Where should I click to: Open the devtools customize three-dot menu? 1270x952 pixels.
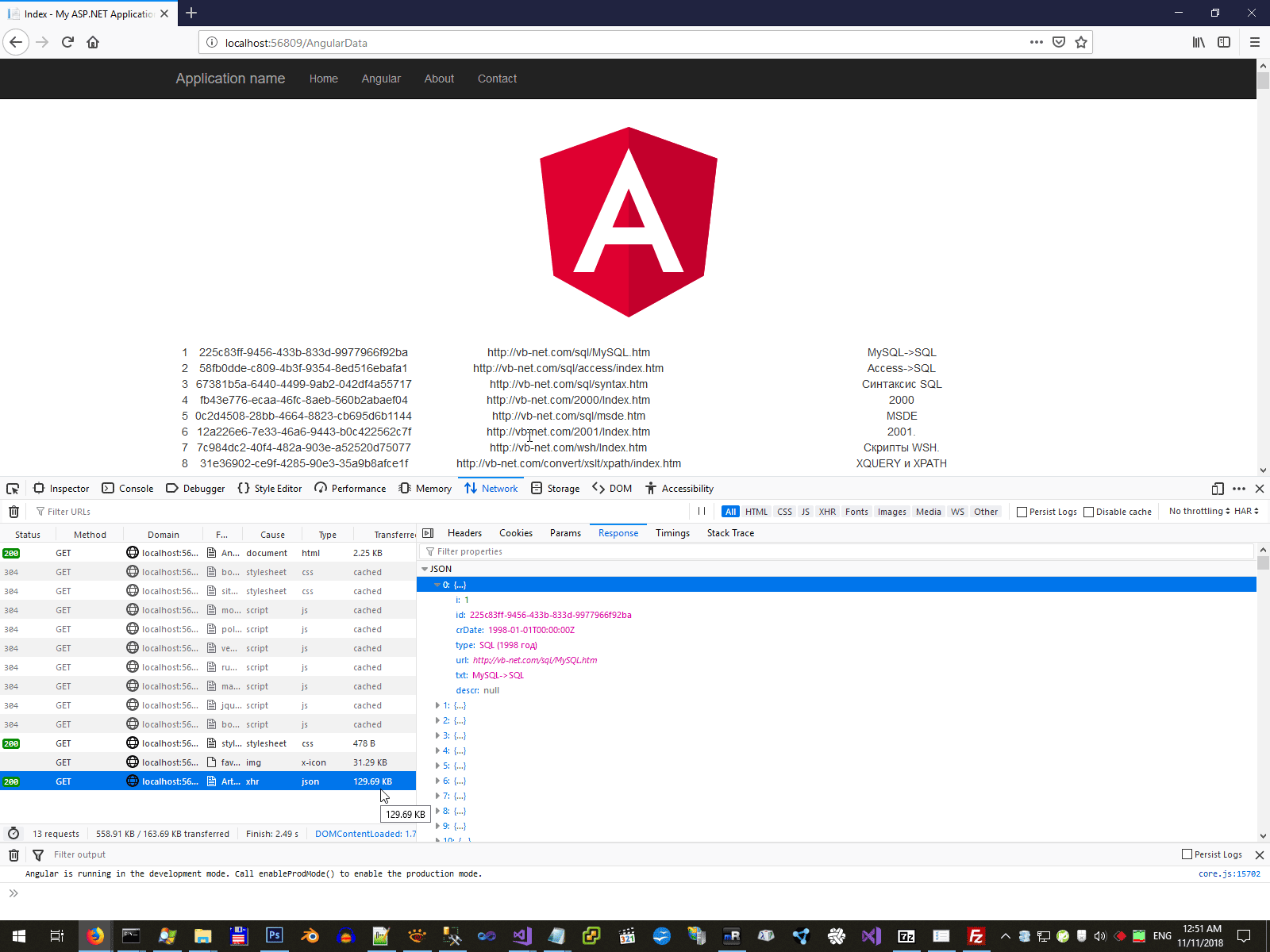click(x=1239, y=489)
